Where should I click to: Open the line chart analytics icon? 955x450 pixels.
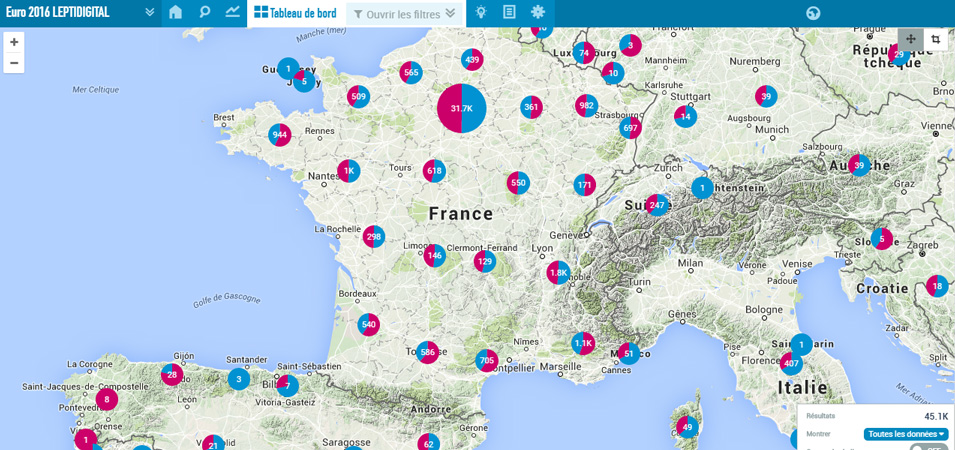pyautogui.click(x=232, y=12)
